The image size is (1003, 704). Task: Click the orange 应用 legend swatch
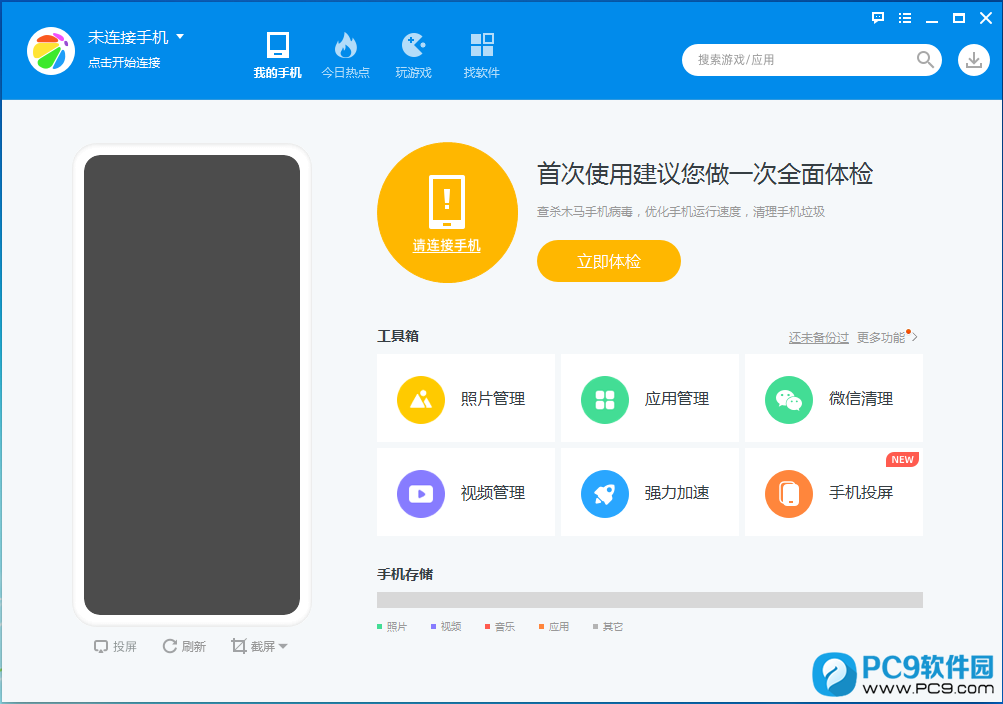pyautogui.click(x=541, y=627)
